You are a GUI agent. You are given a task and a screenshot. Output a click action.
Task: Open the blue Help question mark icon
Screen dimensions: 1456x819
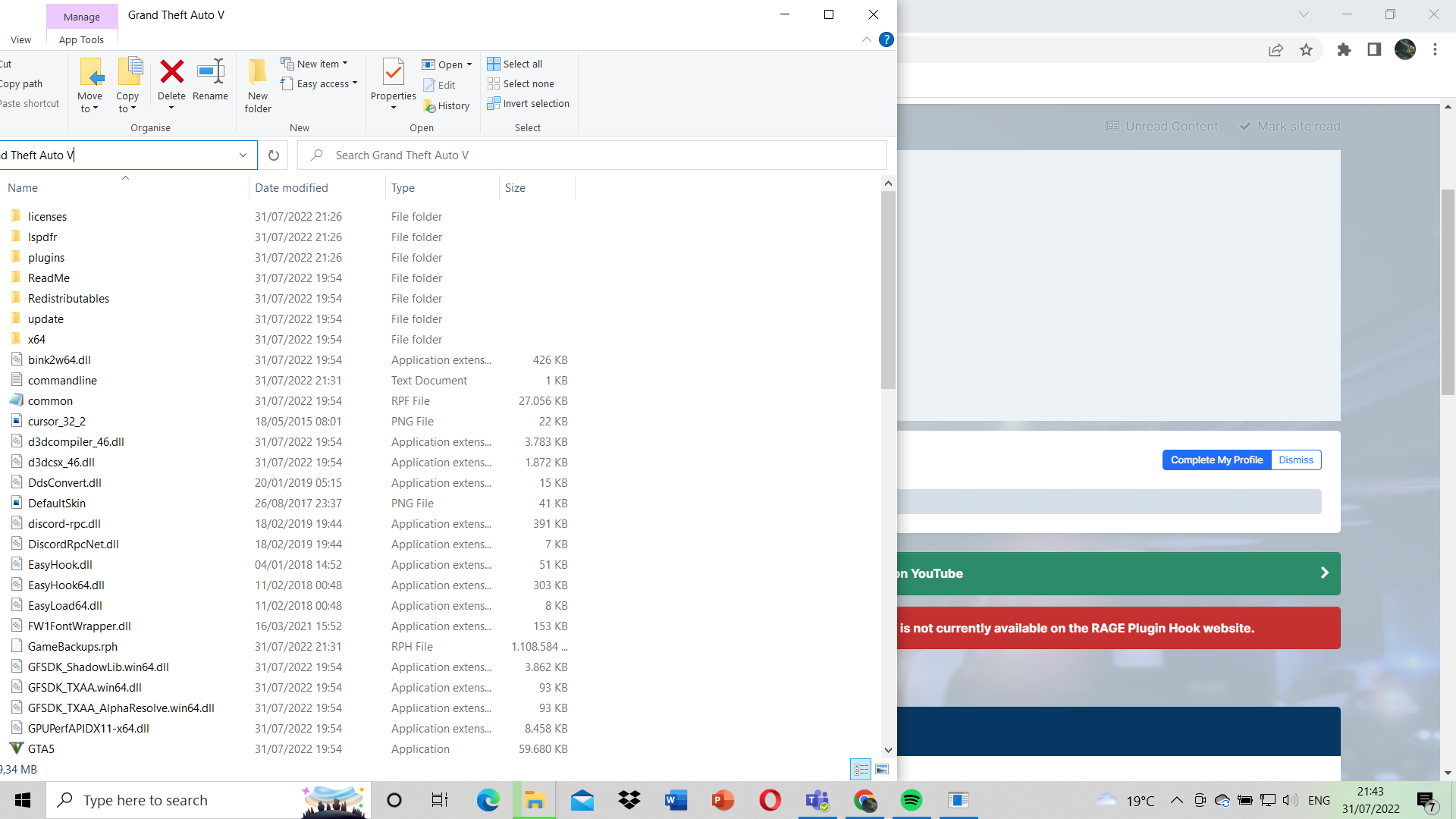click(x=886, y=39)
